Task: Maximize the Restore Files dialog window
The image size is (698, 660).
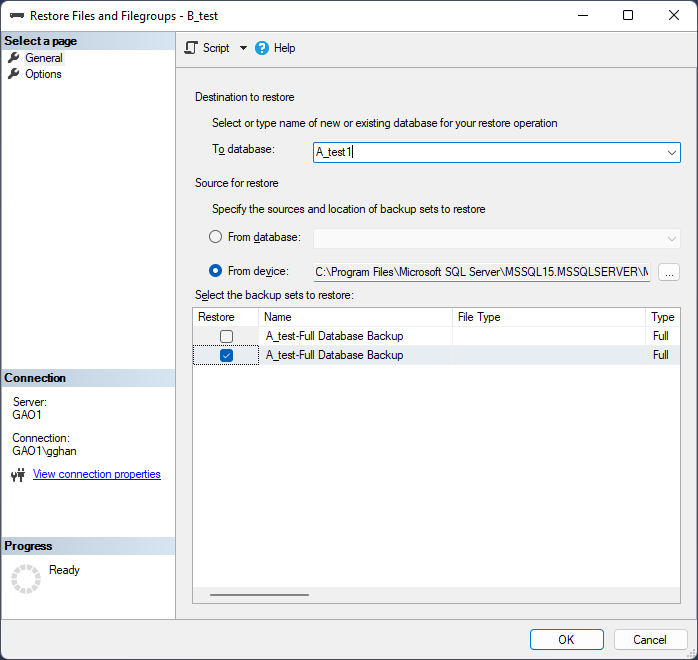Action: (628, 15)
